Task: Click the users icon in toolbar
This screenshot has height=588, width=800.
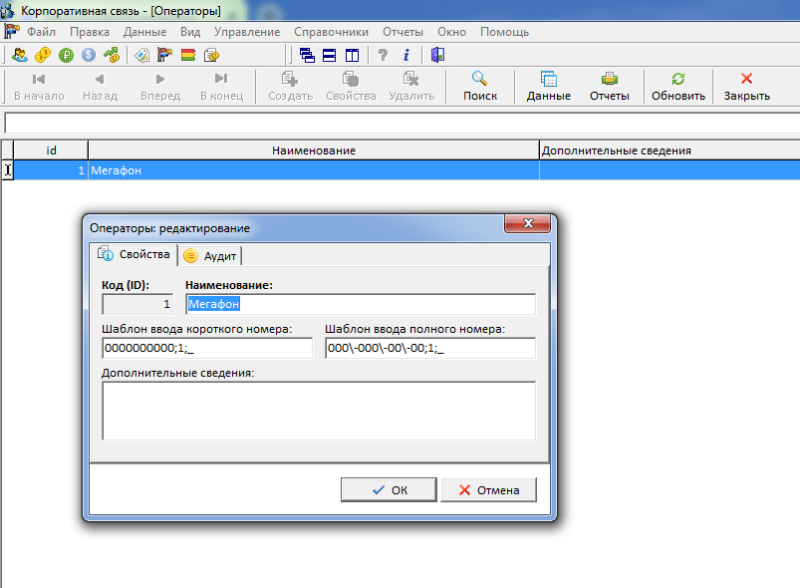Action: coord(19,55)
